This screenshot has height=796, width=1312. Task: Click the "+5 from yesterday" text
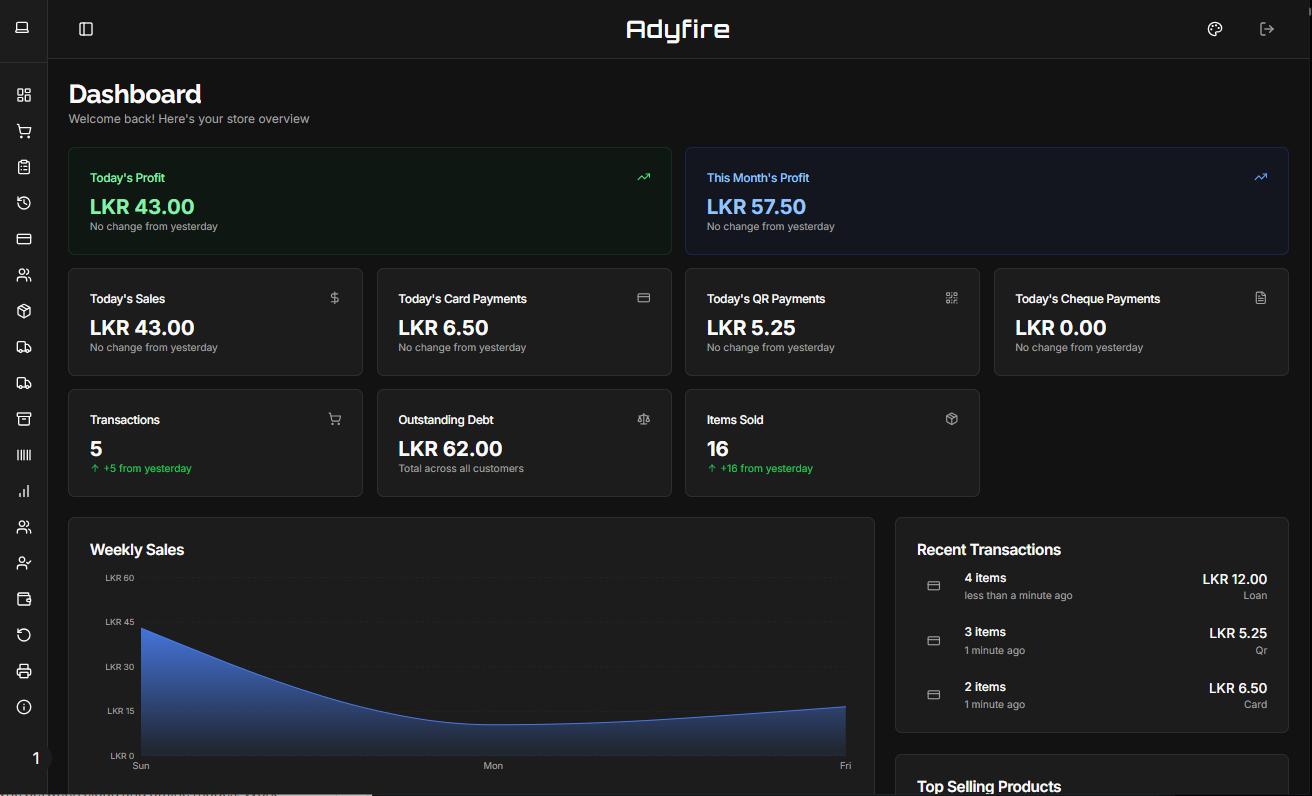click(147, 468)
